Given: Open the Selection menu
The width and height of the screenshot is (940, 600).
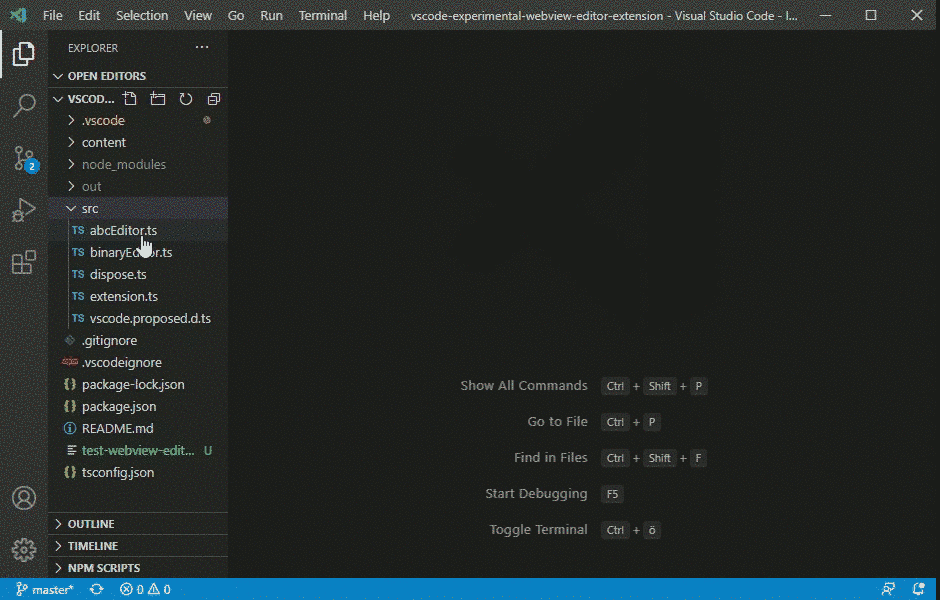Looking at the screenshot, I should [142, 16].
